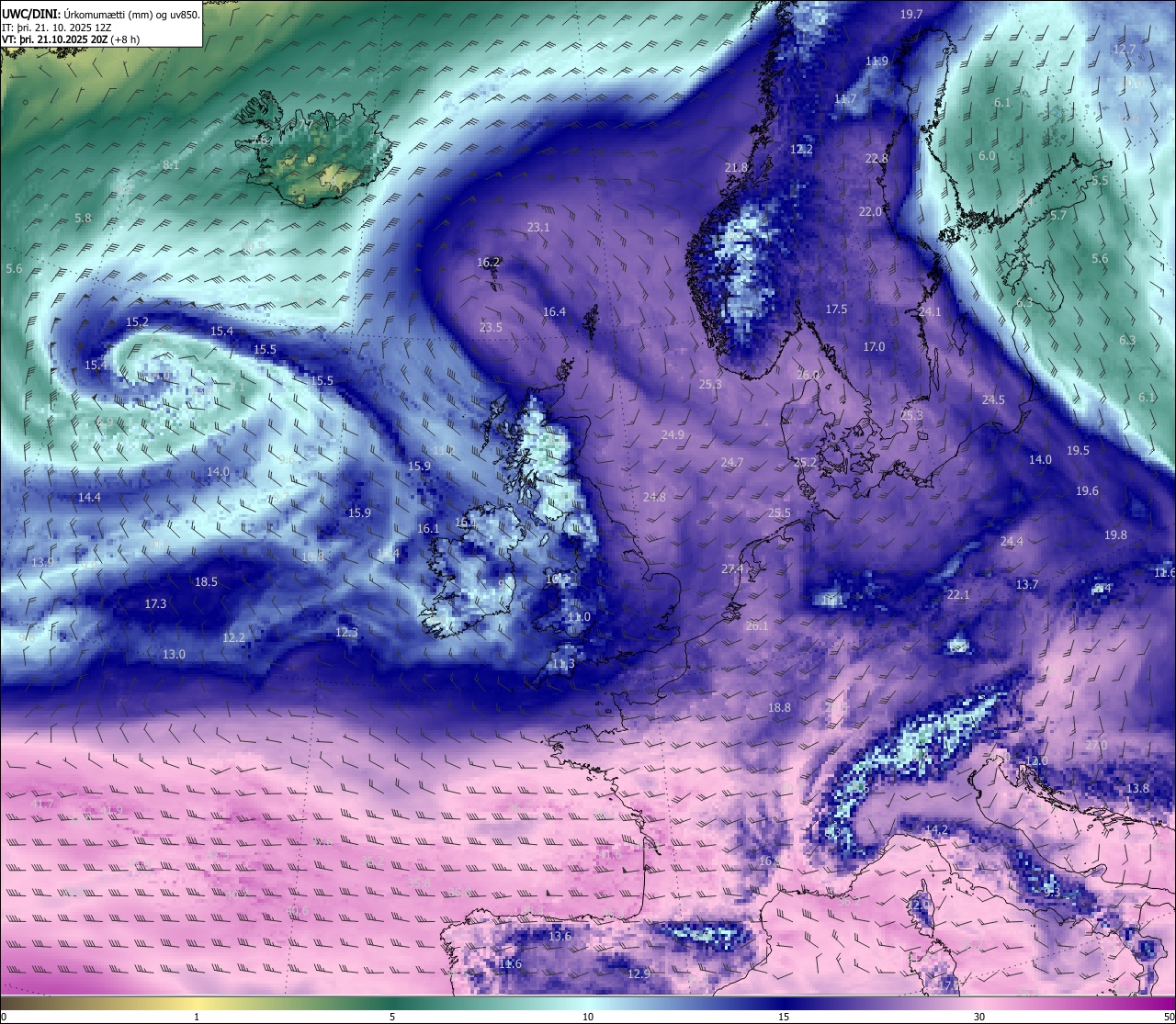This screenshot has width=1176, height=1024.
Task: Click the UWC/DINI Úrkomumætti title text
Action: 101,14
